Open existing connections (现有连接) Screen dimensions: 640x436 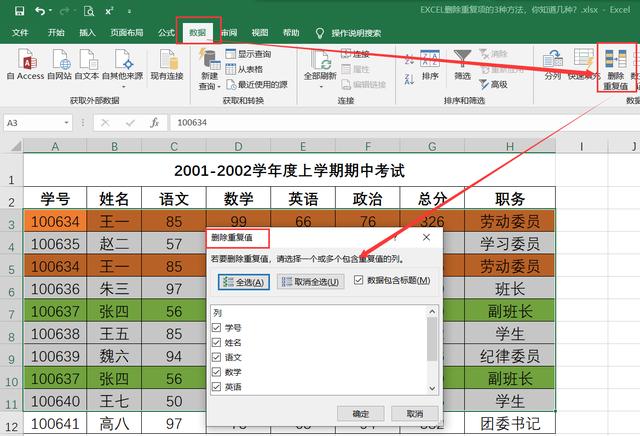point(167,64)
